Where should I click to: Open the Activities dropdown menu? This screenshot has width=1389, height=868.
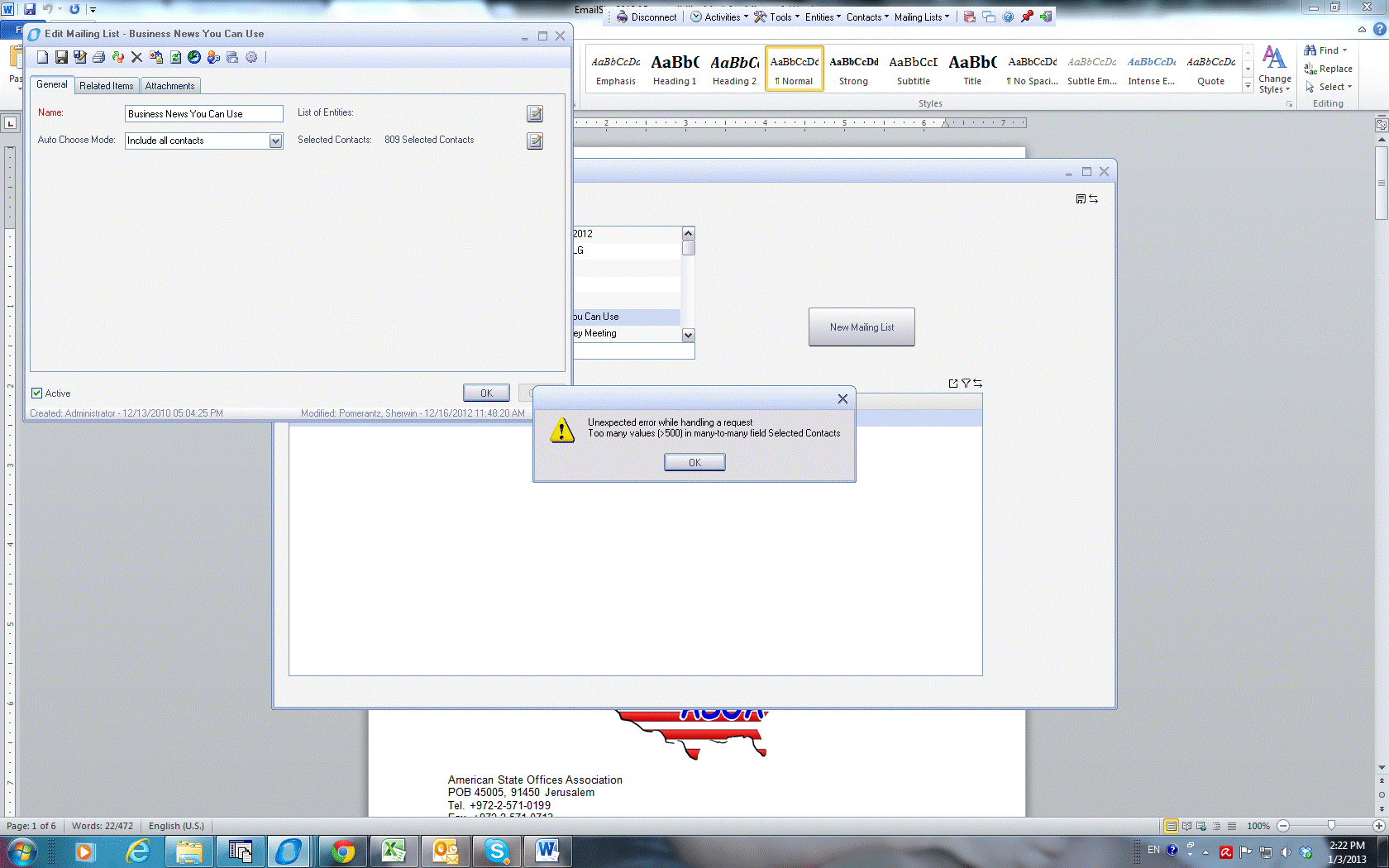click(x=719, y=17)
